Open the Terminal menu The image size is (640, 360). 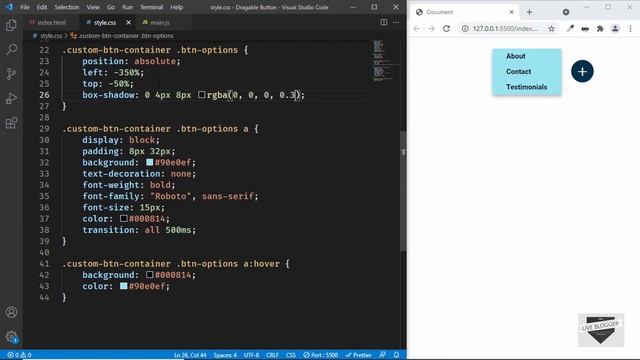(x=151, y=7)
